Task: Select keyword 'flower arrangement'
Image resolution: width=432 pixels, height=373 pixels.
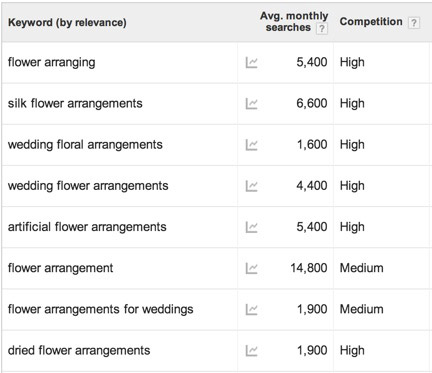Action: [x=60, y=268]
